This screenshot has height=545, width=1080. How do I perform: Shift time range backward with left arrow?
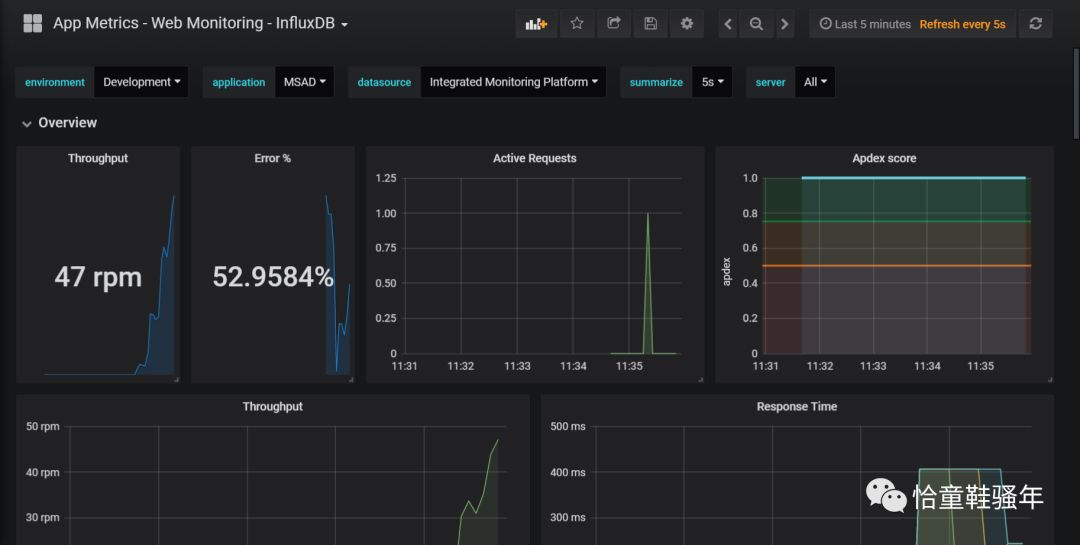click(728, 24)
